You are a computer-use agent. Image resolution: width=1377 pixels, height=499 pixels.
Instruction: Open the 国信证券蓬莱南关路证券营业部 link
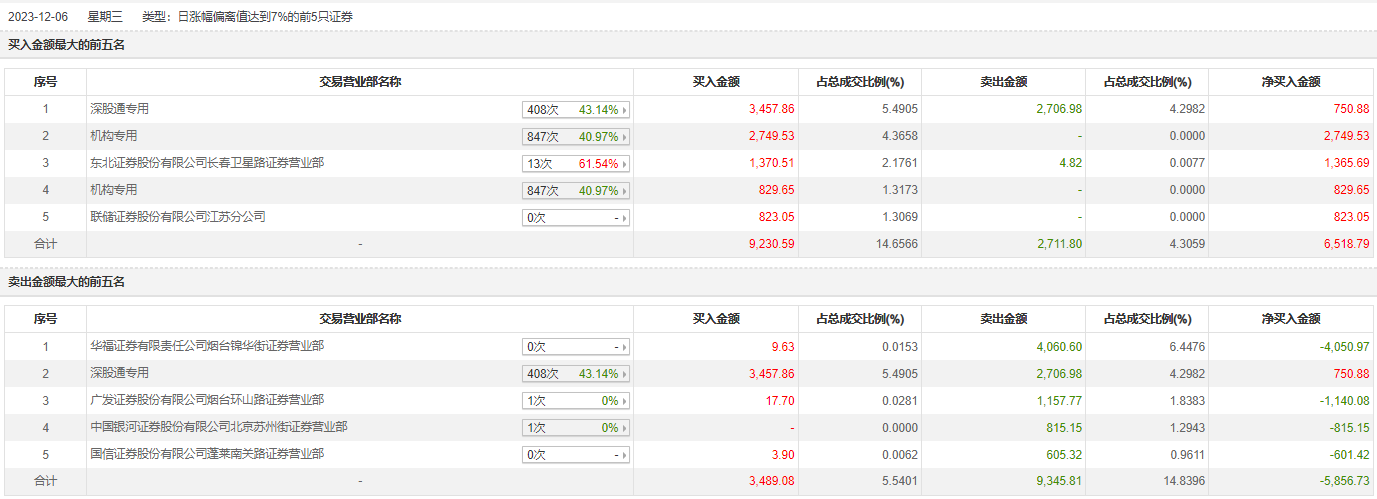pos(206,454)
